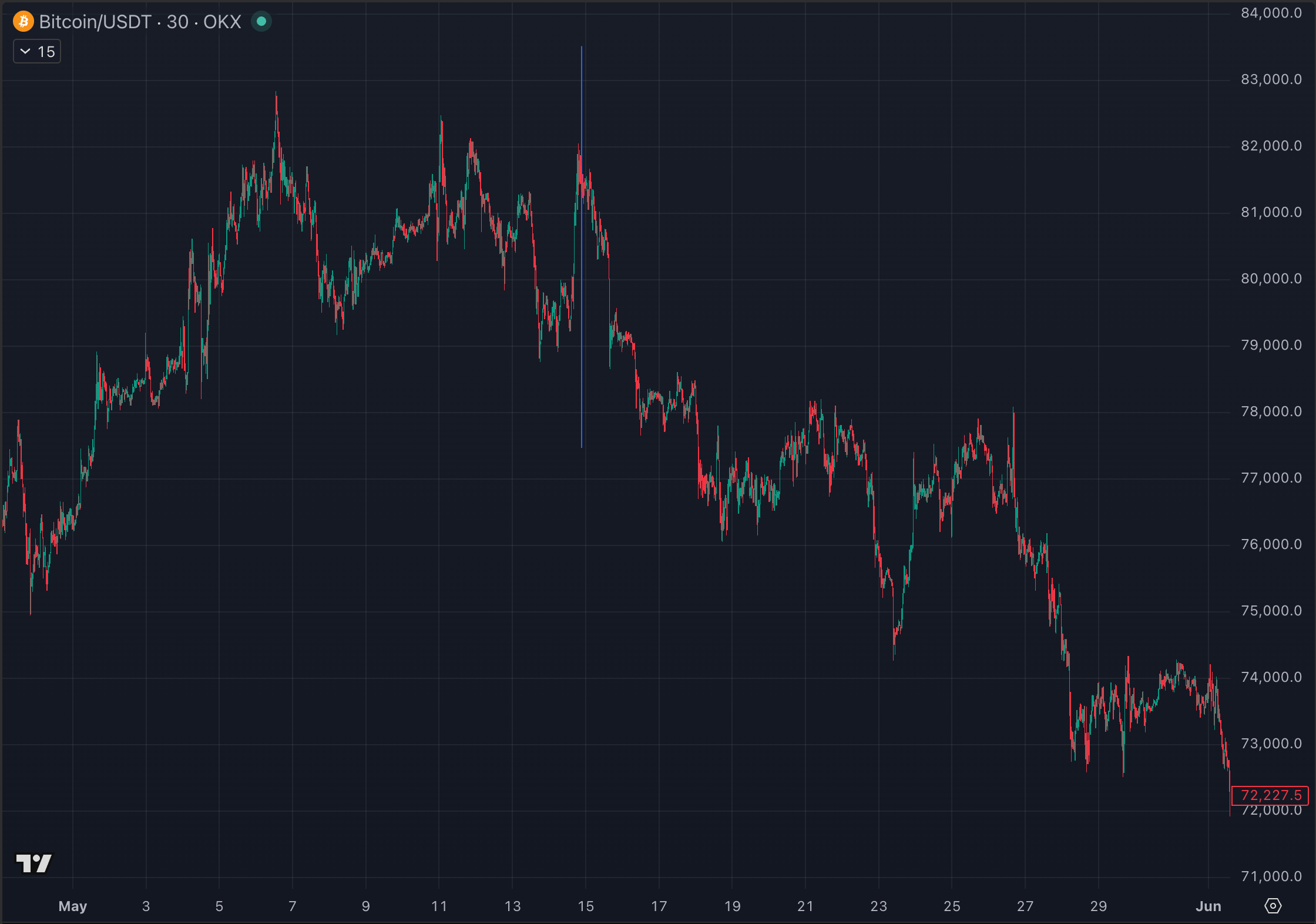This screenshot has height=924, width=1316.
Task: Click the 83,000.0 price axis label
Action: (1271, 79)
